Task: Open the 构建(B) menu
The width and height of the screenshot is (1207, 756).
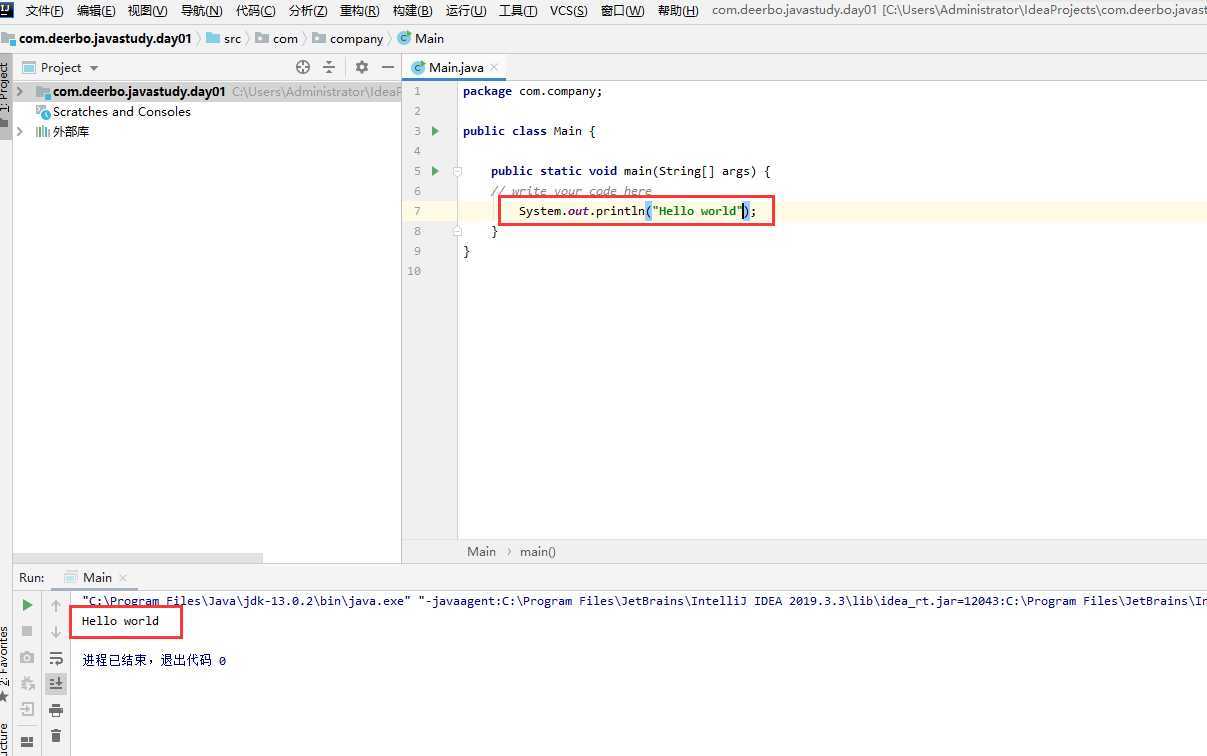Action: (x=413, y=11)
